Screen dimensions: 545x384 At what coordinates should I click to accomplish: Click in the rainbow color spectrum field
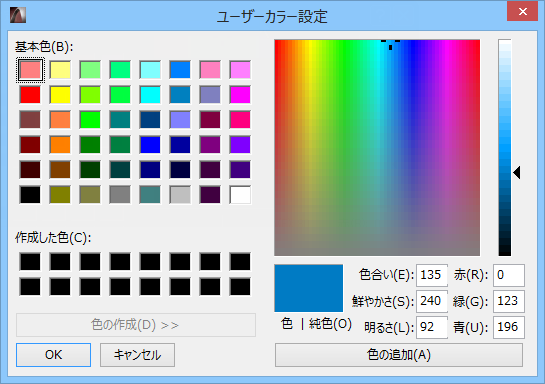[x=377, y=148]
